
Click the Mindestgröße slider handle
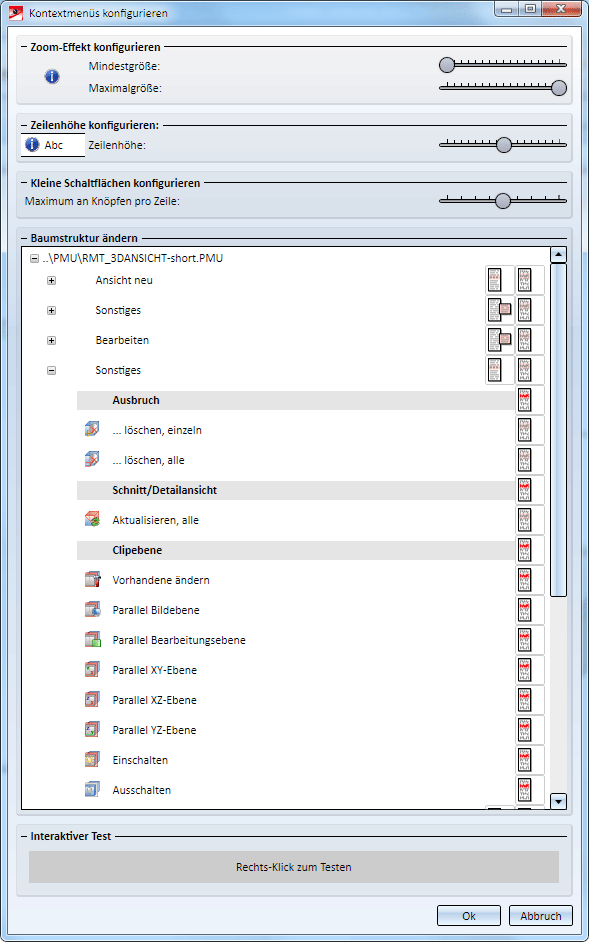click(447, 64)
